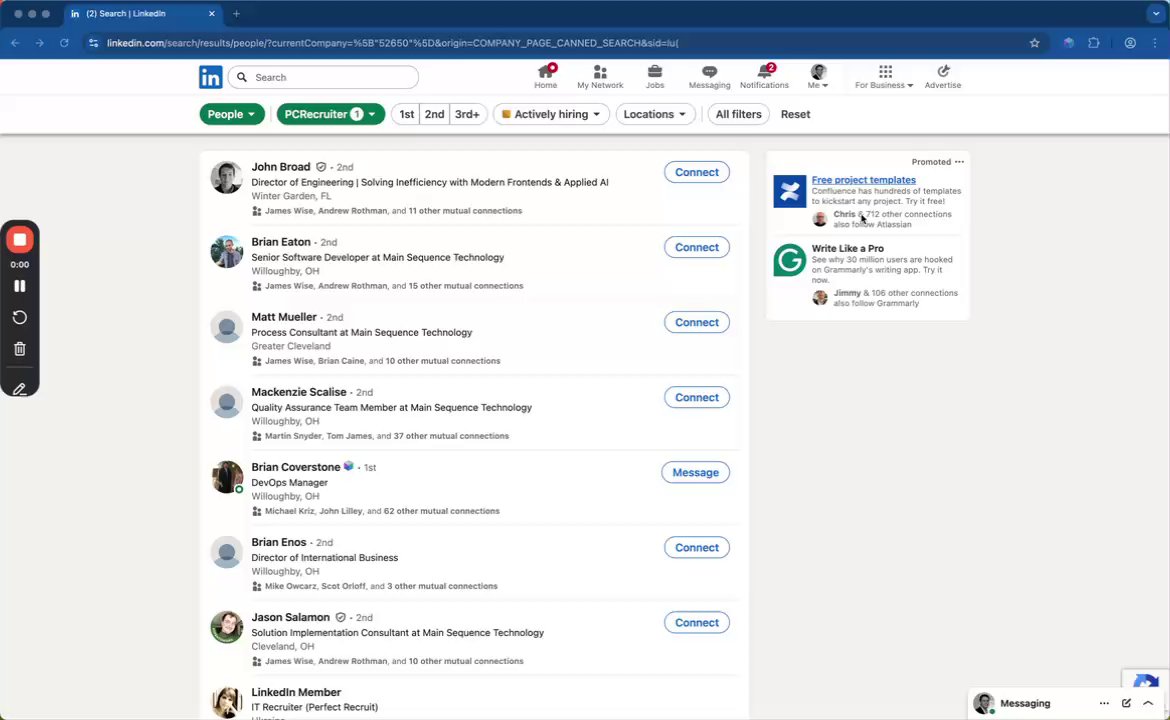Click the Confluence ad logo
The width and height of the screenshot is (1170, 720).
click(x=789, y=191)
